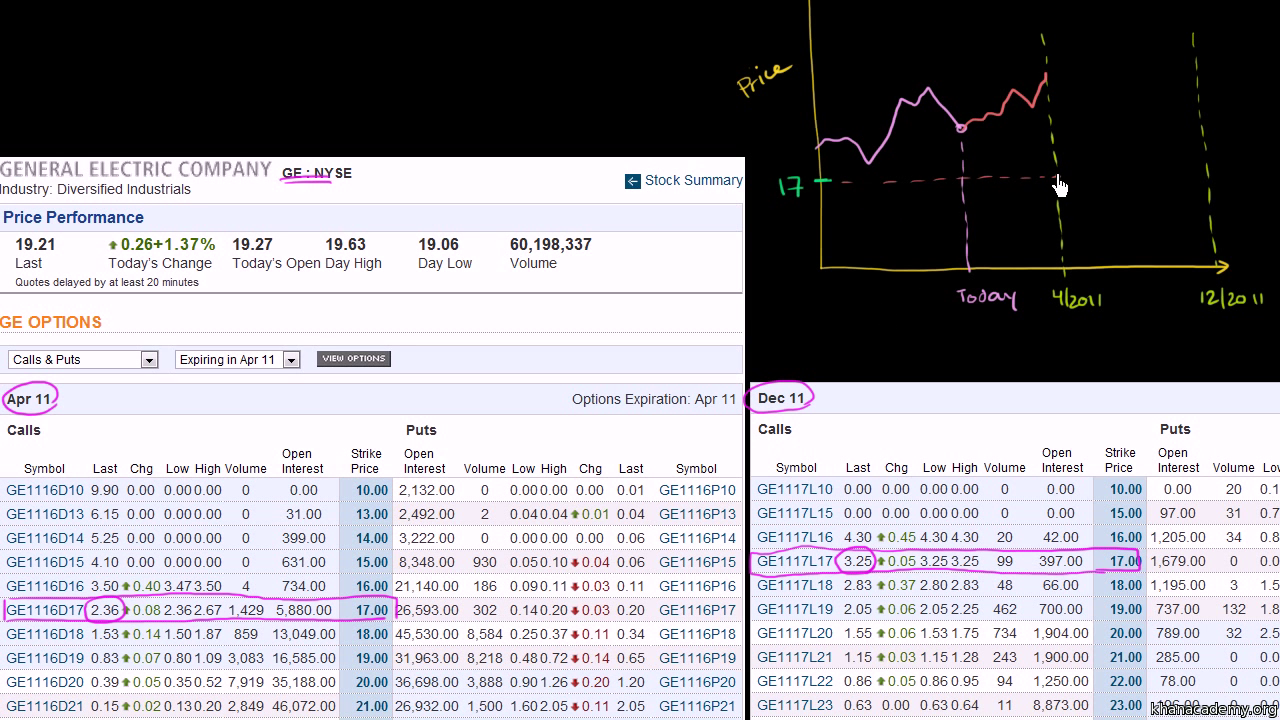Click the 5,880.00 open interest cell
Screen dimensions: 1280x720
[304, 610]
